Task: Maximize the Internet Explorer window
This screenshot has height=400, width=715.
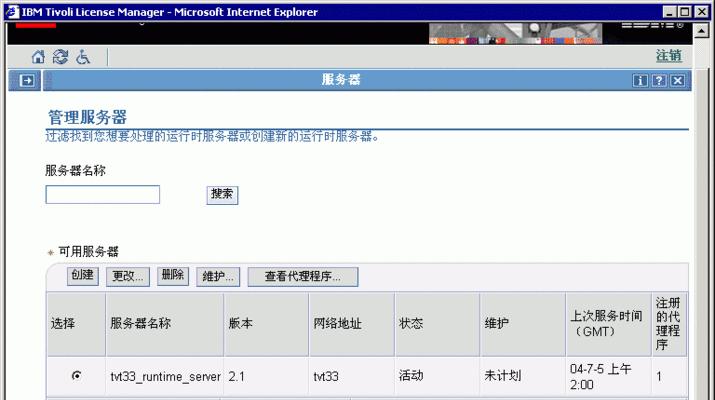Action: tap(685, 11)
